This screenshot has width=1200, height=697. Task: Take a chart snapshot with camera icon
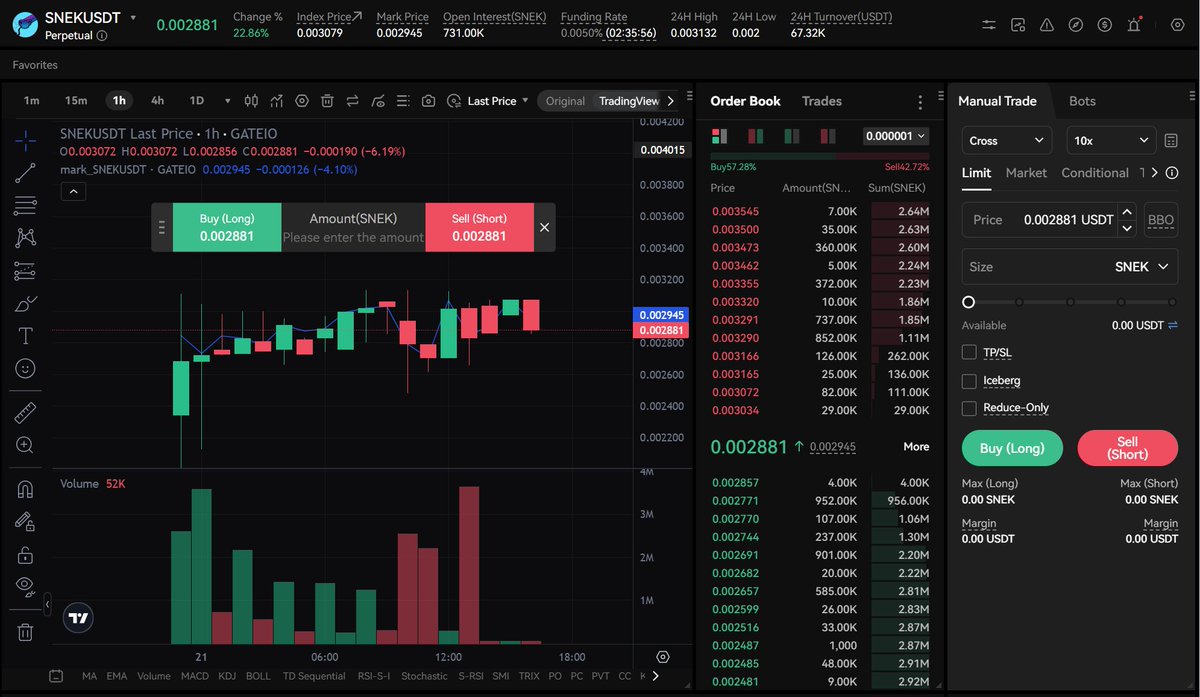428,101
